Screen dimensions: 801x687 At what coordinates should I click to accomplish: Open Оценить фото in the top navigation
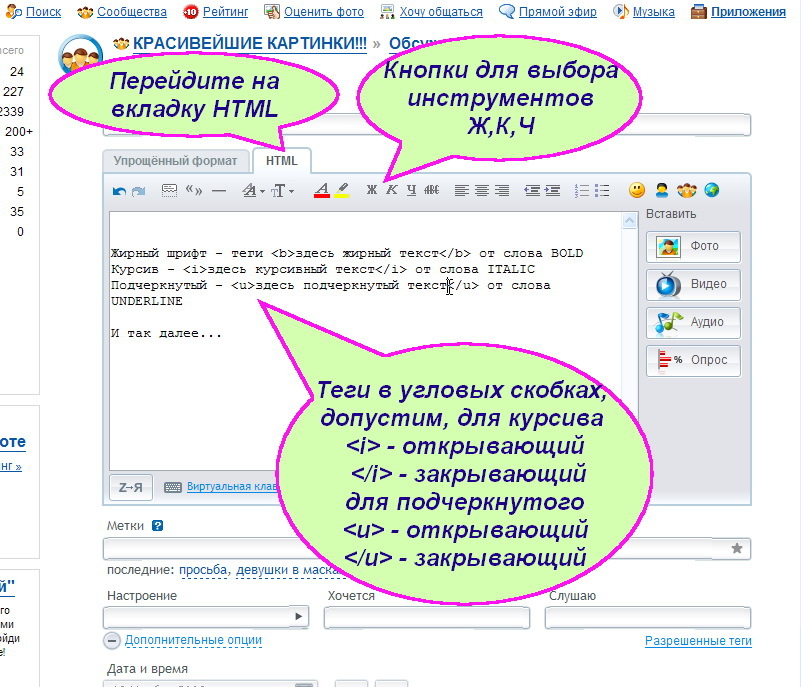click(324, 11)
